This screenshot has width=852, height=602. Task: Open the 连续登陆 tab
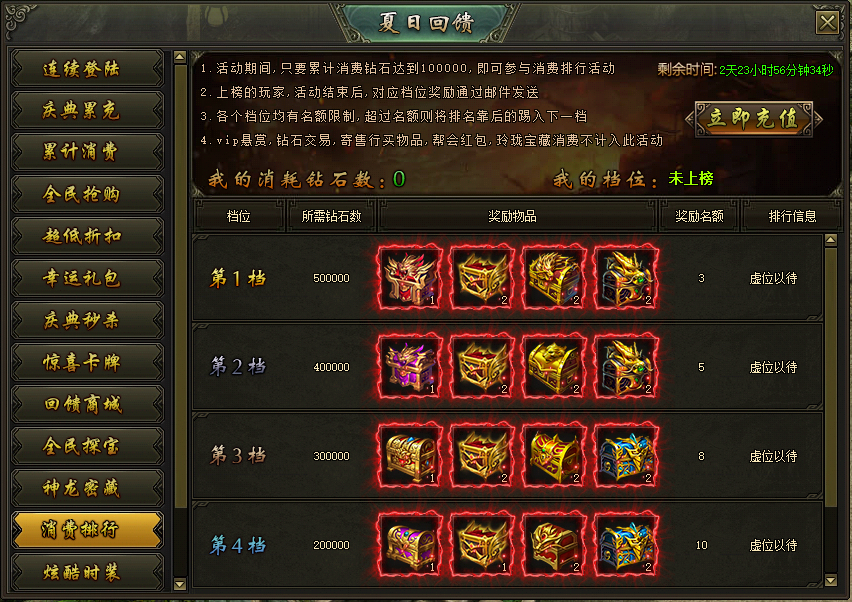[87, 68]
